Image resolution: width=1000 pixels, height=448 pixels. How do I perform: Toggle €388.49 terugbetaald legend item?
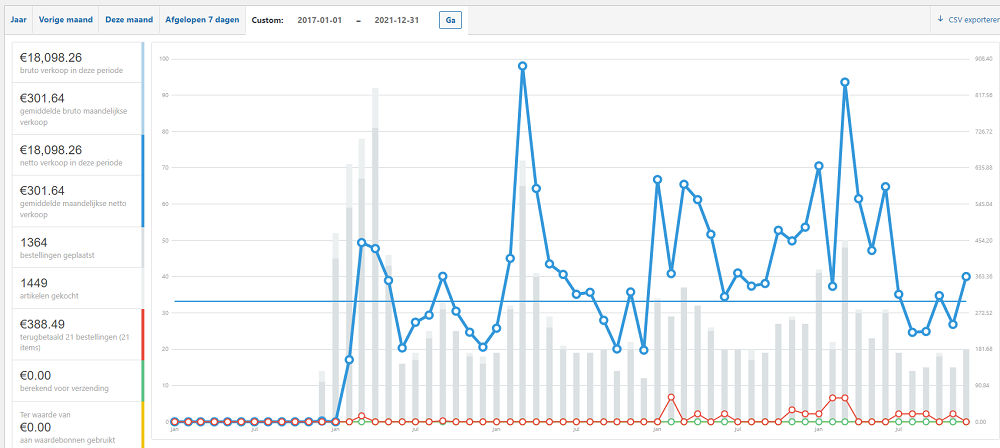click(x=78, y=334)
